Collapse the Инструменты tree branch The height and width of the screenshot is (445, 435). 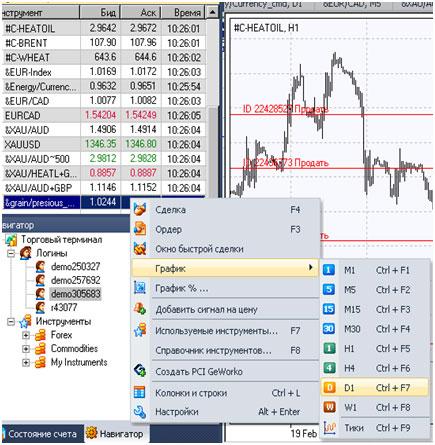click(x=11, y=322)
